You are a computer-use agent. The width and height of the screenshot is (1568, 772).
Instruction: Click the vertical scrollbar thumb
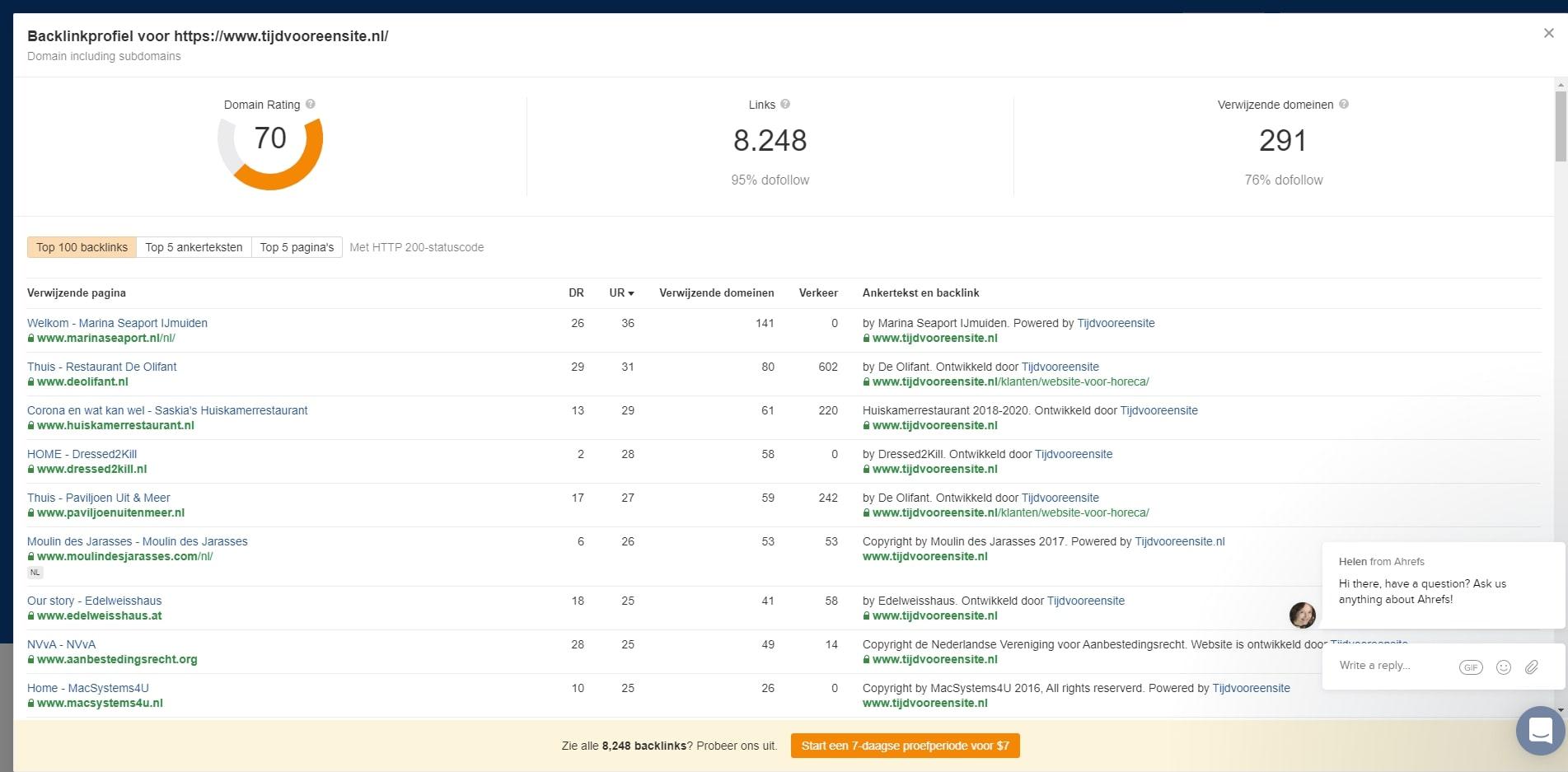(x=1561, y=125)
